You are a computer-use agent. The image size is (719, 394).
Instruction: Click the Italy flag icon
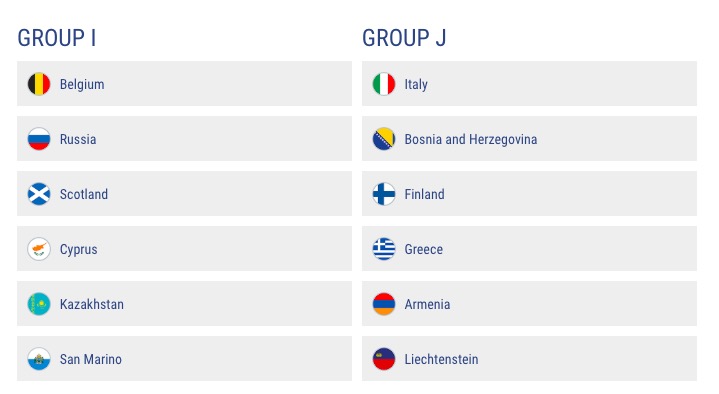[x=384, y=84]
